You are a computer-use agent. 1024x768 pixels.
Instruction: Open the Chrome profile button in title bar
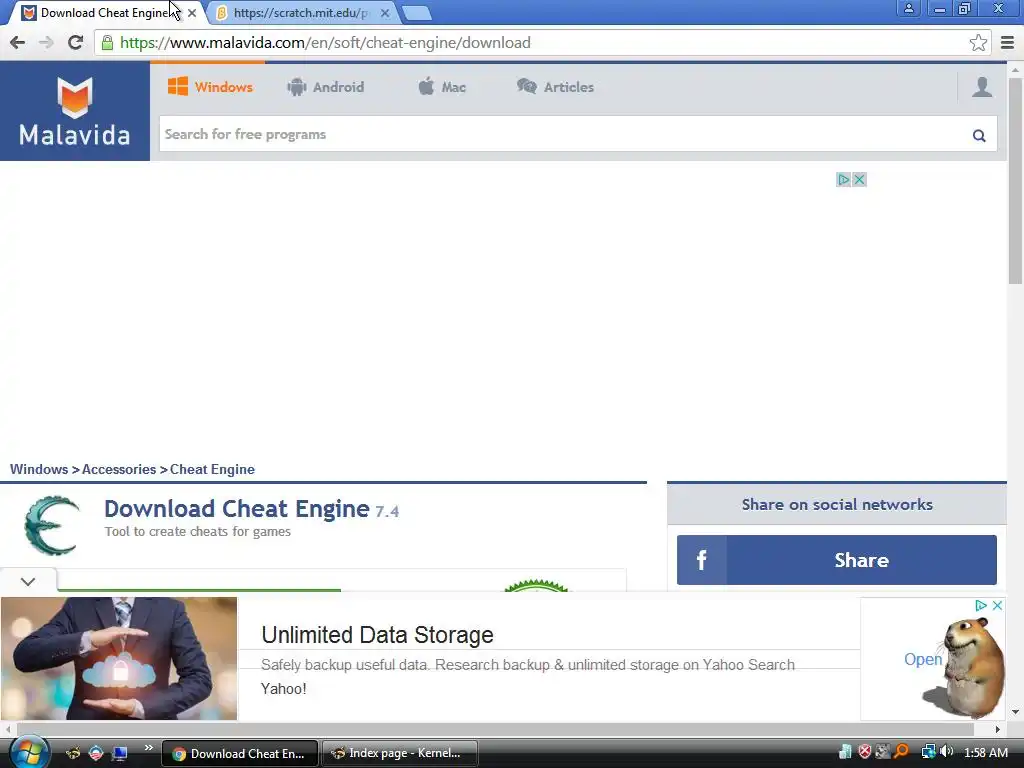908,8
